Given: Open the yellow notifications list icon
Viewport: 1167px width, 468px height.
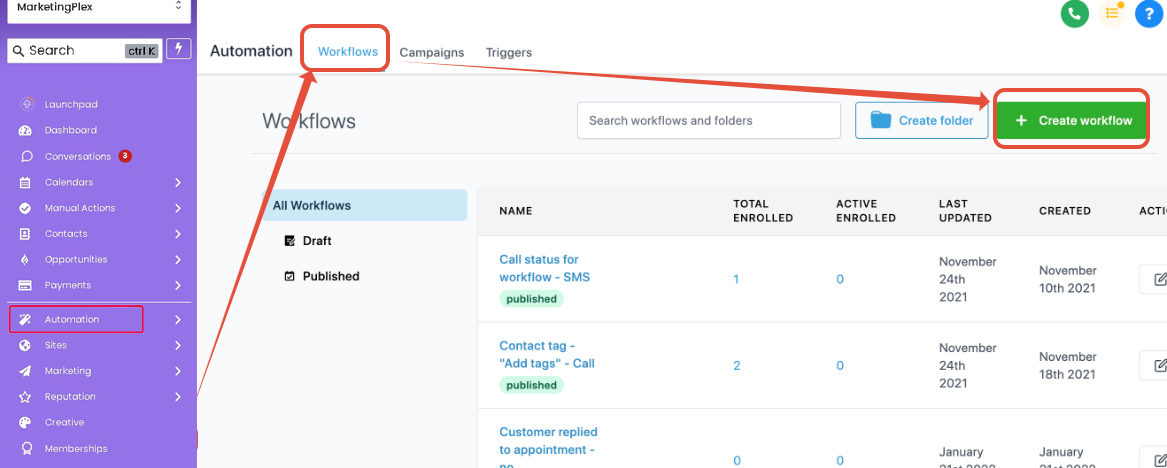Looking at the screenshot, I should (x=1112, y=14).
